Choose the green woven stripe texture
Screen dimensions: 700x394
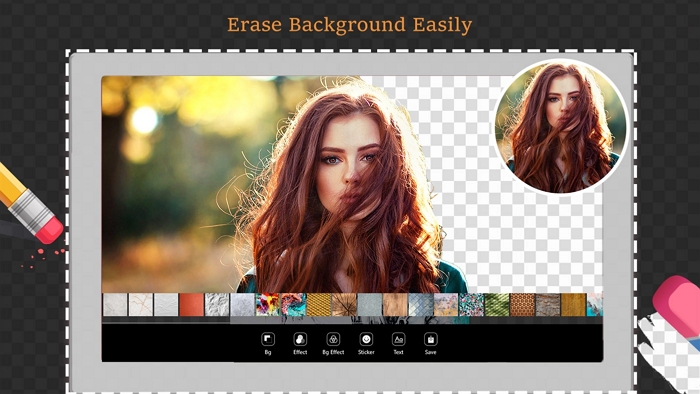(x=497, y=305)
